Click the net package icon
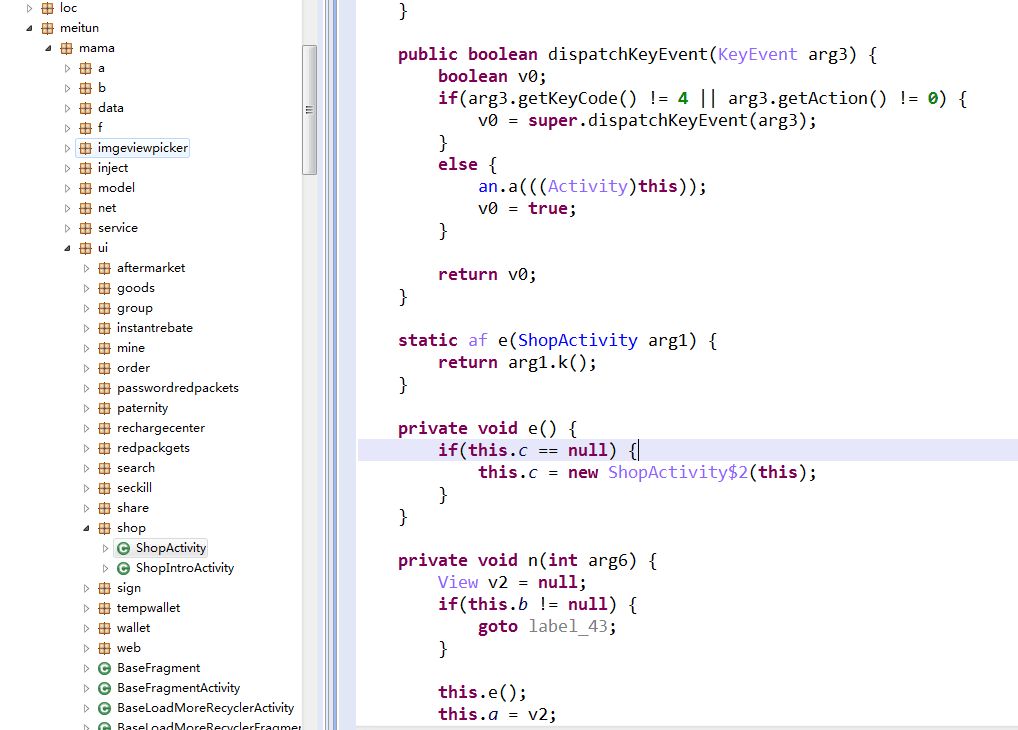1018x730 pixels. click(85, 208)
